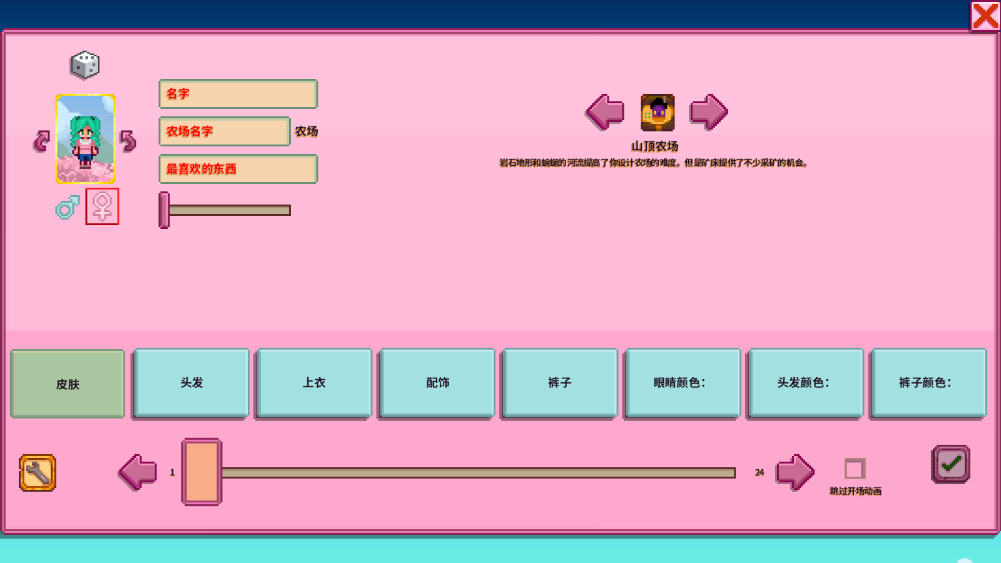The width and height of the screenshot is (1001, 563).
Task: Click the dice randomize character icon
Action: point(85,66)
